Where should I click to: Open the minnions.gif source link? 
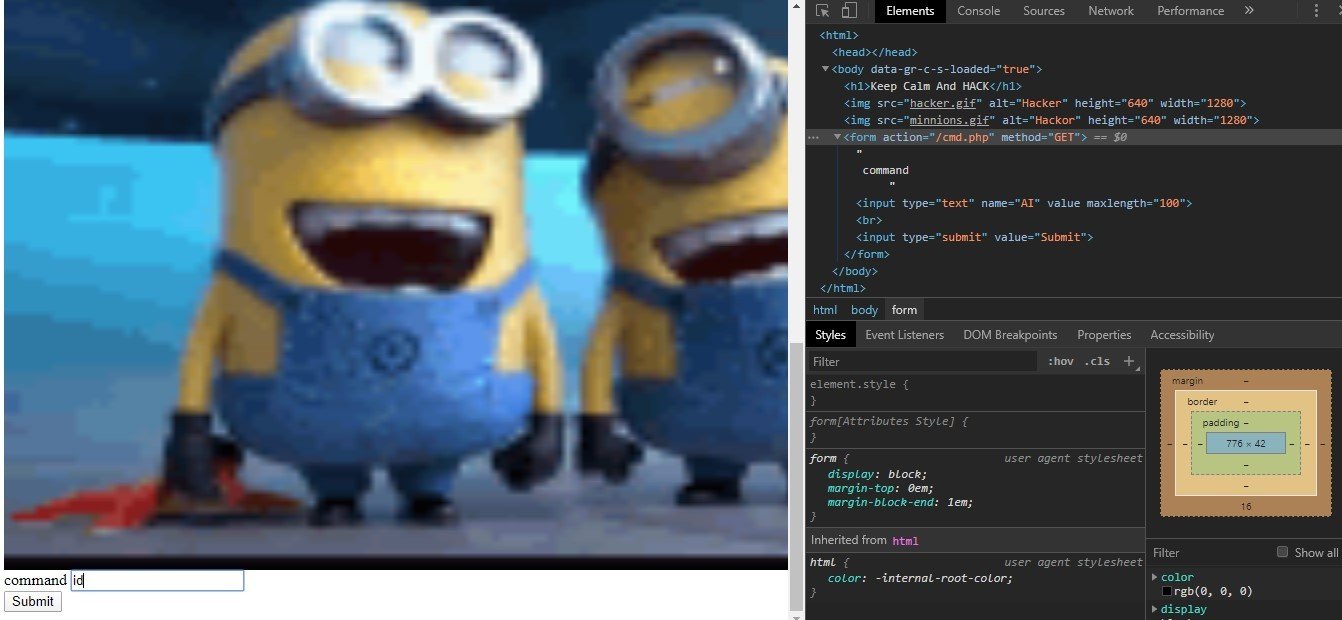pyautogui.click(x=951, y=120)
